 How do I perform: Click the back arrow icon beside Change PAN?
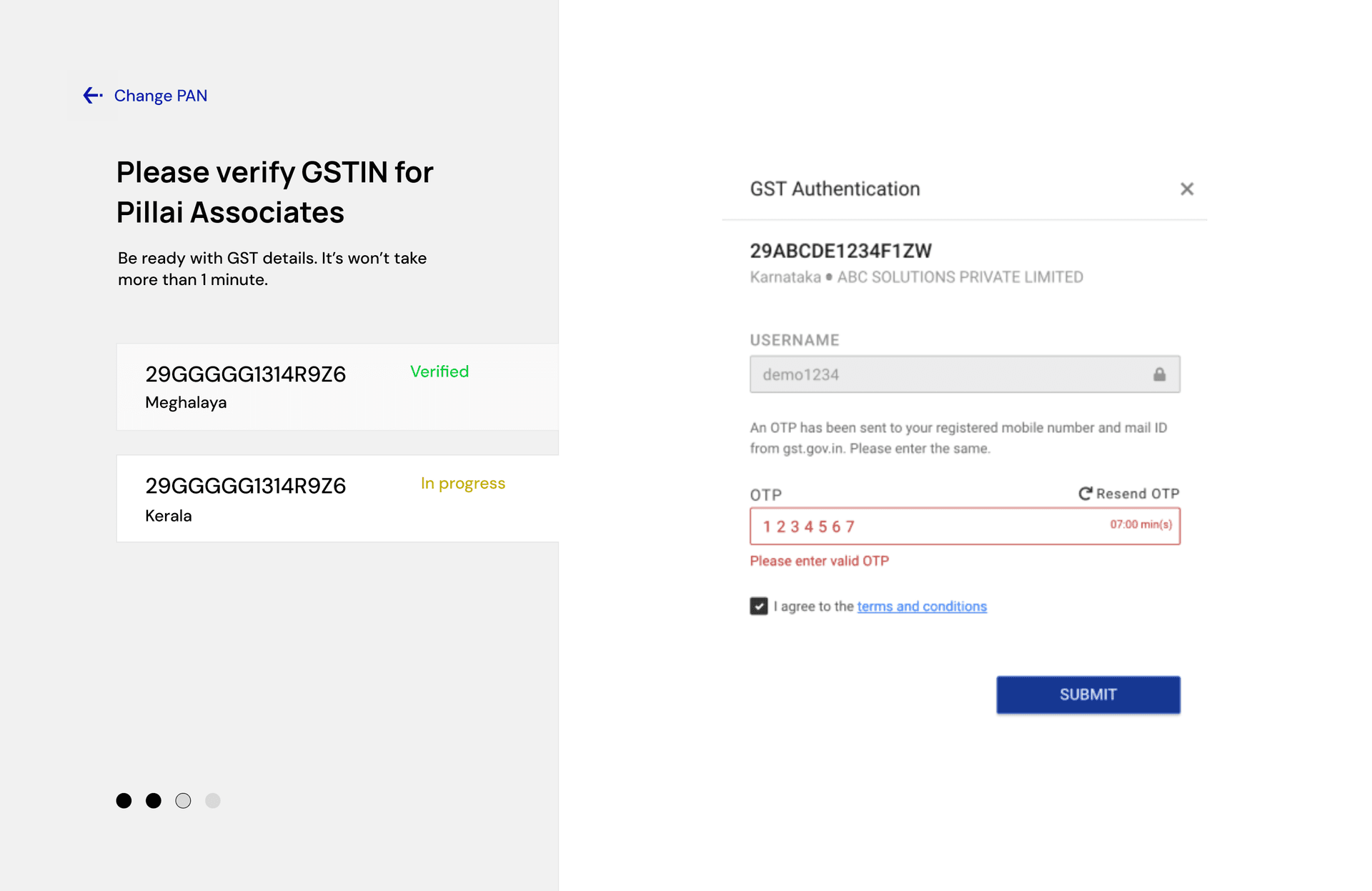93,95
